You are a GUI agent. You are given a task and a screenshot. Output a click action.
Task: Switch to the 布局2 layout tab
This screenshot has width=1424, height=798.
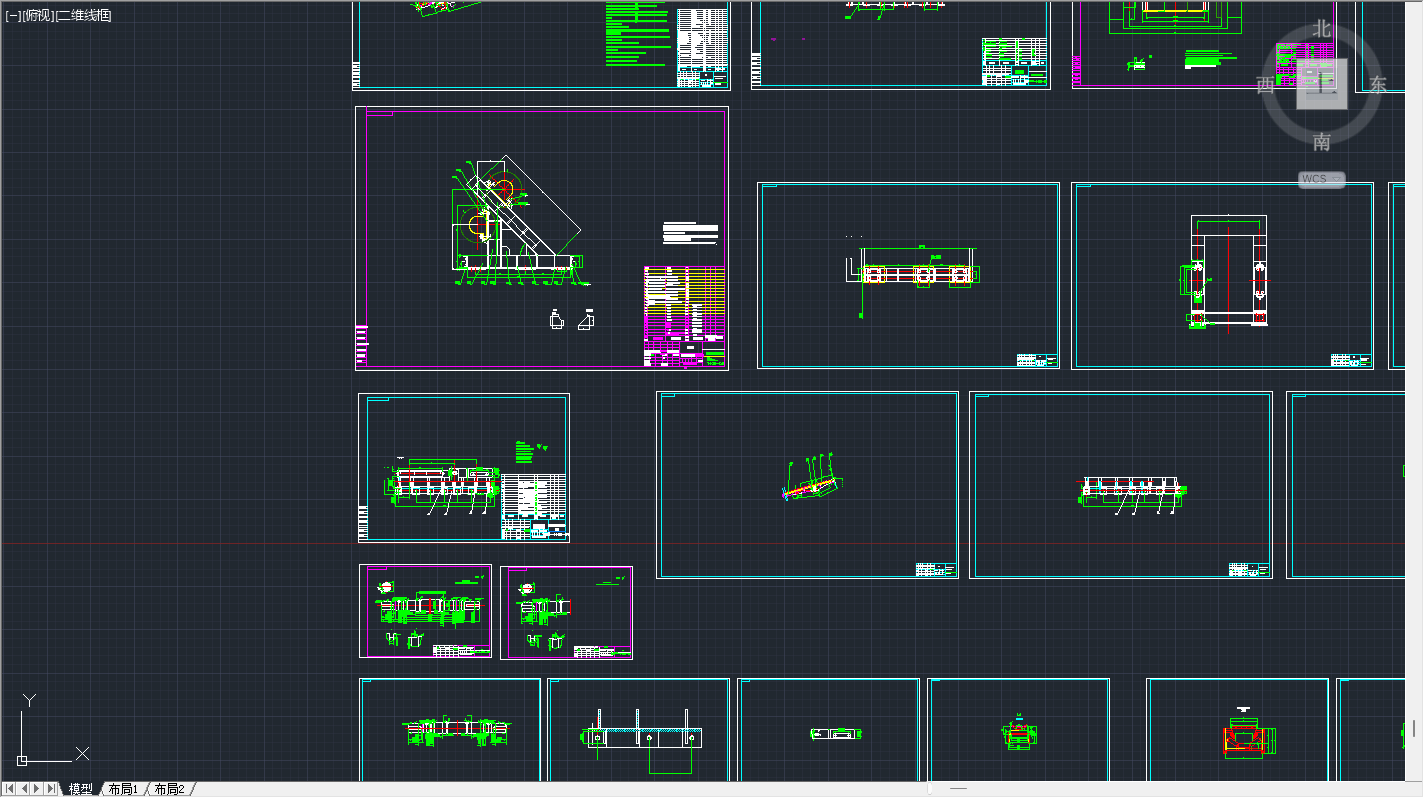click(x=169, y=789)
